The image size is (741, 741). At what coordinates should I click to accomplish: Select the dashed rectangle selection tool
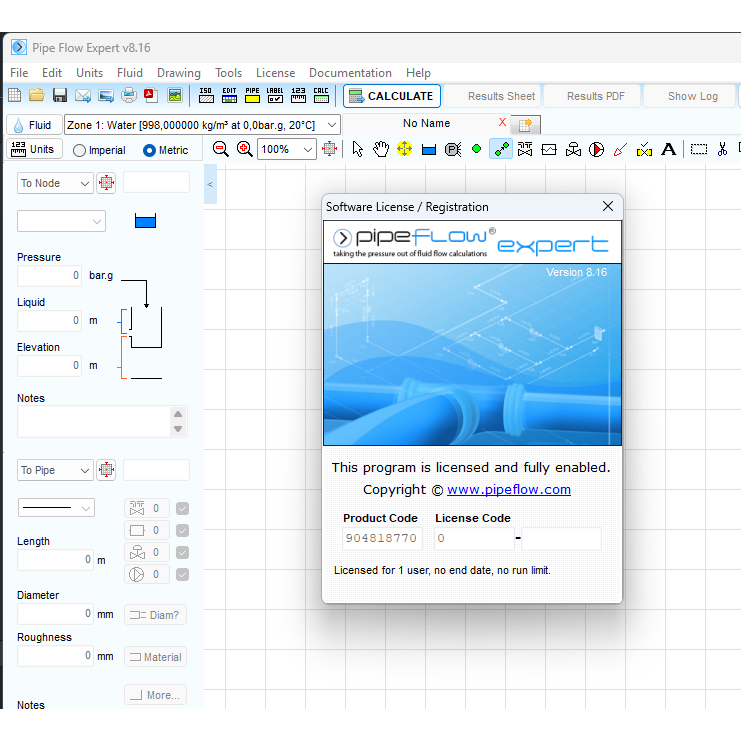click(x=698, y=149)
